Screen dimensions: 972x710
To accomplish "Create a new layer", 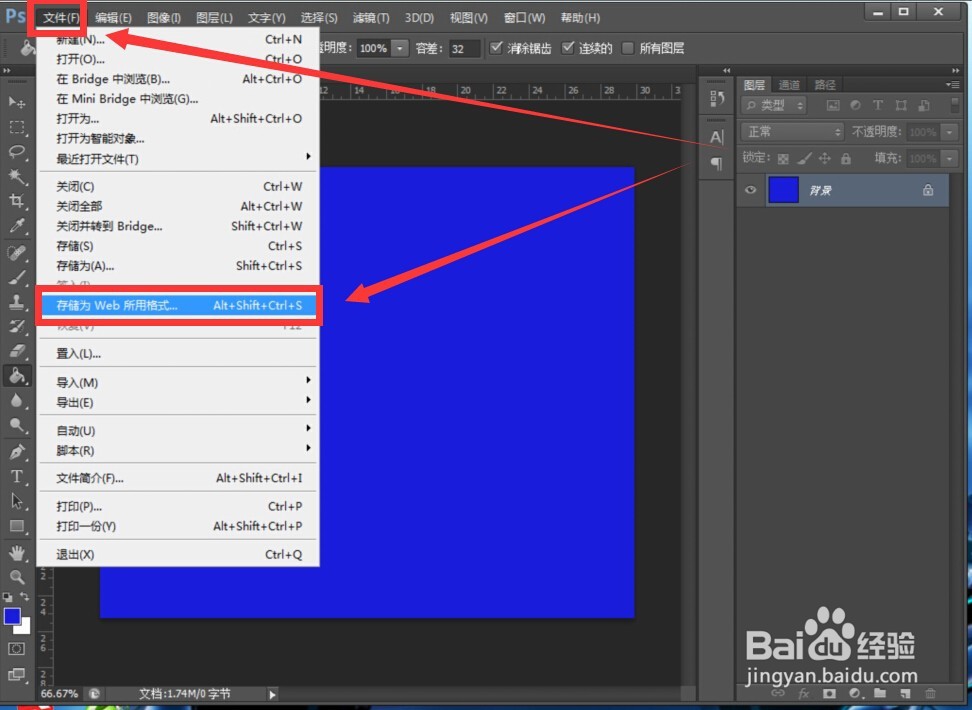I will (905, 693).
